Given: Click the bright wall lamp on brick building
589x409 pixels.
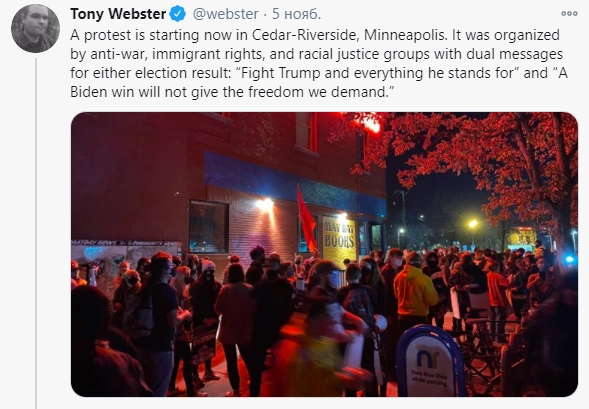Looking at the screenshot, I should 265,204.
